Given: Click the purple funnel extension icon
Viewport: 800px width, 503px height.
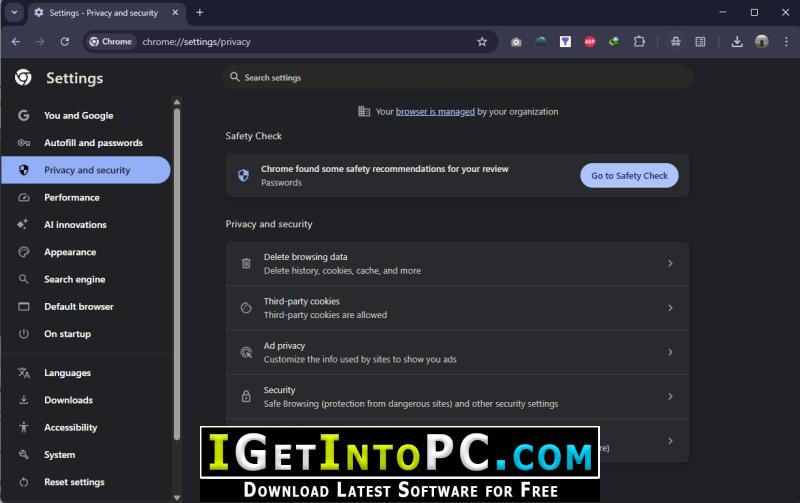Looking at the screenshot, I should tap(565, 42).
